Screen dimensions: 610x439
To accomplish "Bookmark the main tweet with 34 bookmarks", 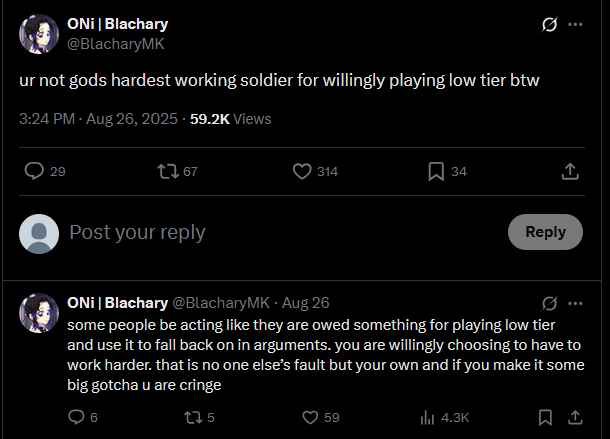I will [x=436, y=172].
